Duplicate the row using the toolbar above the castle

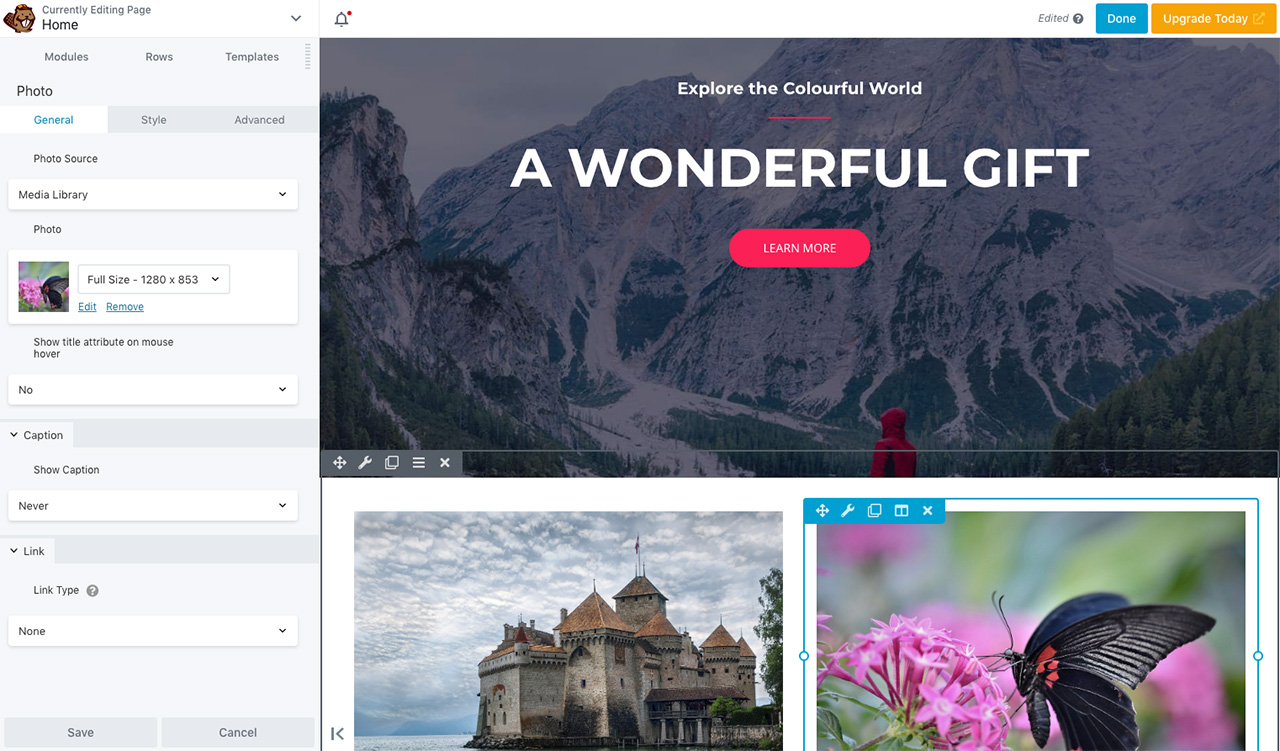[392, 463]
